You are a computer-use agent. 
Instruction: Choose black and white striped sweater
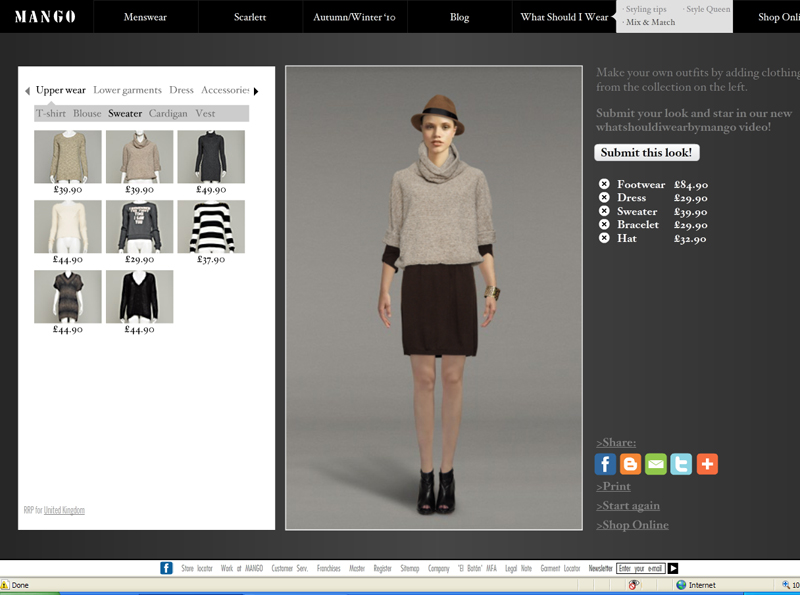211,227
